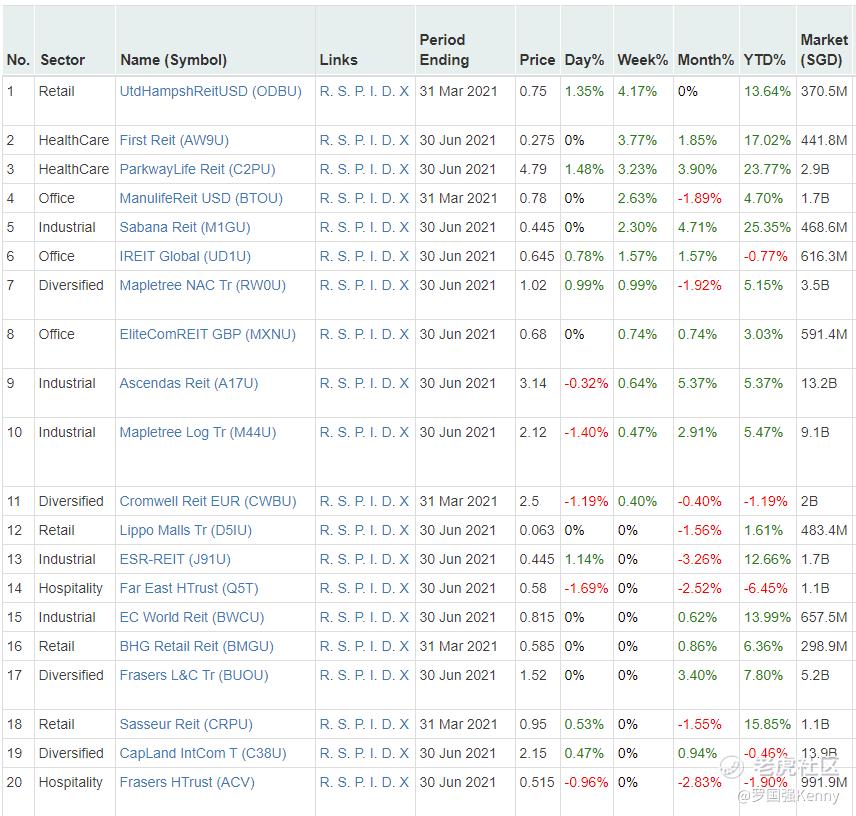
Task: Click the 0.815 price cell
Action: click(537, 617)
